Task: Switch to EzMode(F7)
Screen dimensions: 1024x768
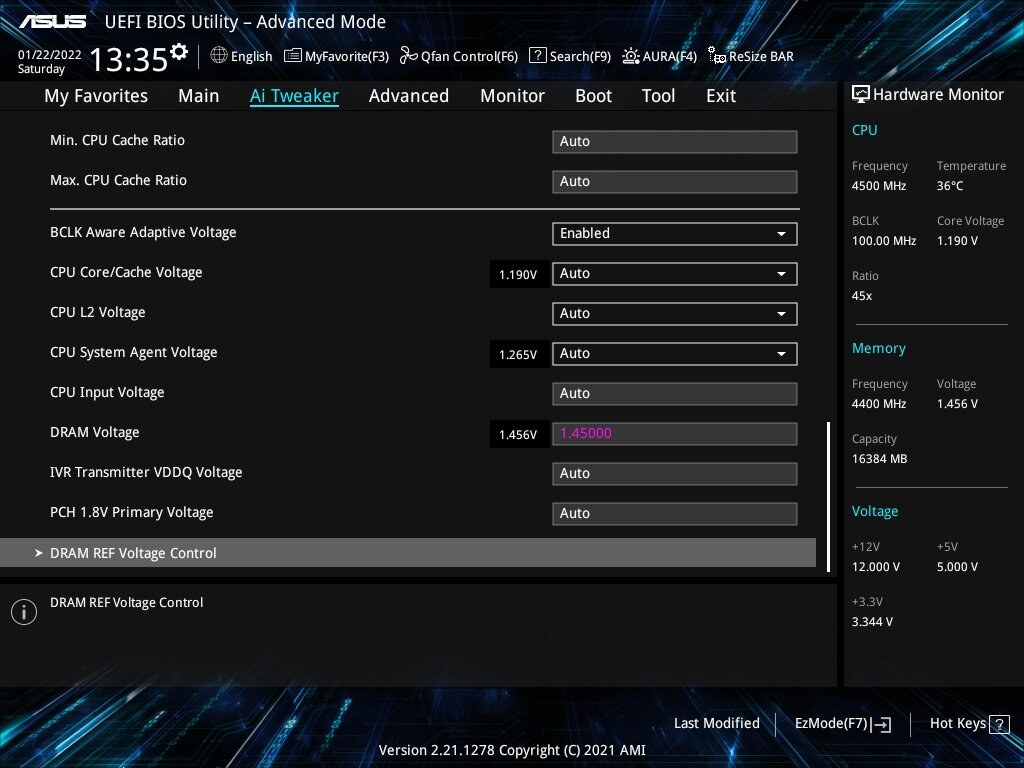Action: (842, 724)
